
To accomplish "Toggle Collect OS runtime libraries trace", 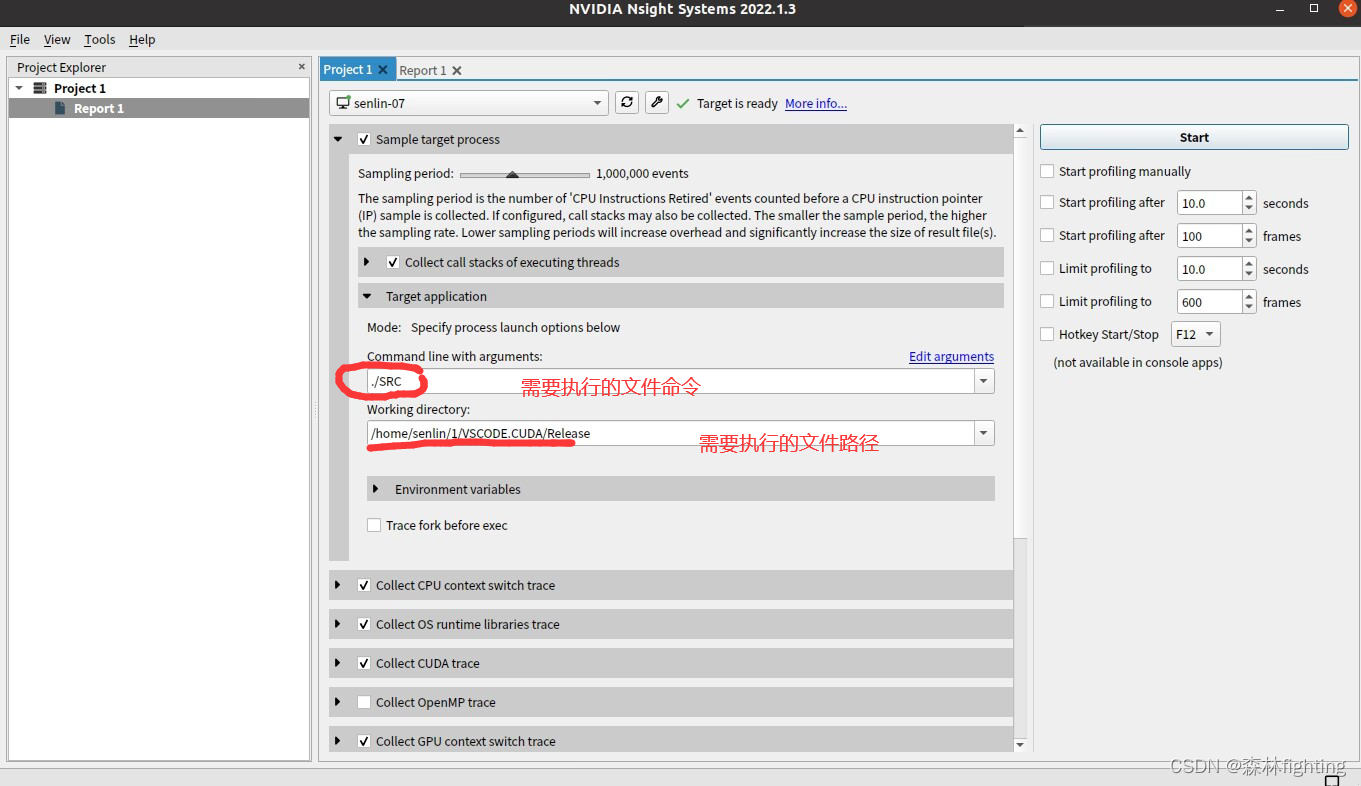I will click(364, 625).
